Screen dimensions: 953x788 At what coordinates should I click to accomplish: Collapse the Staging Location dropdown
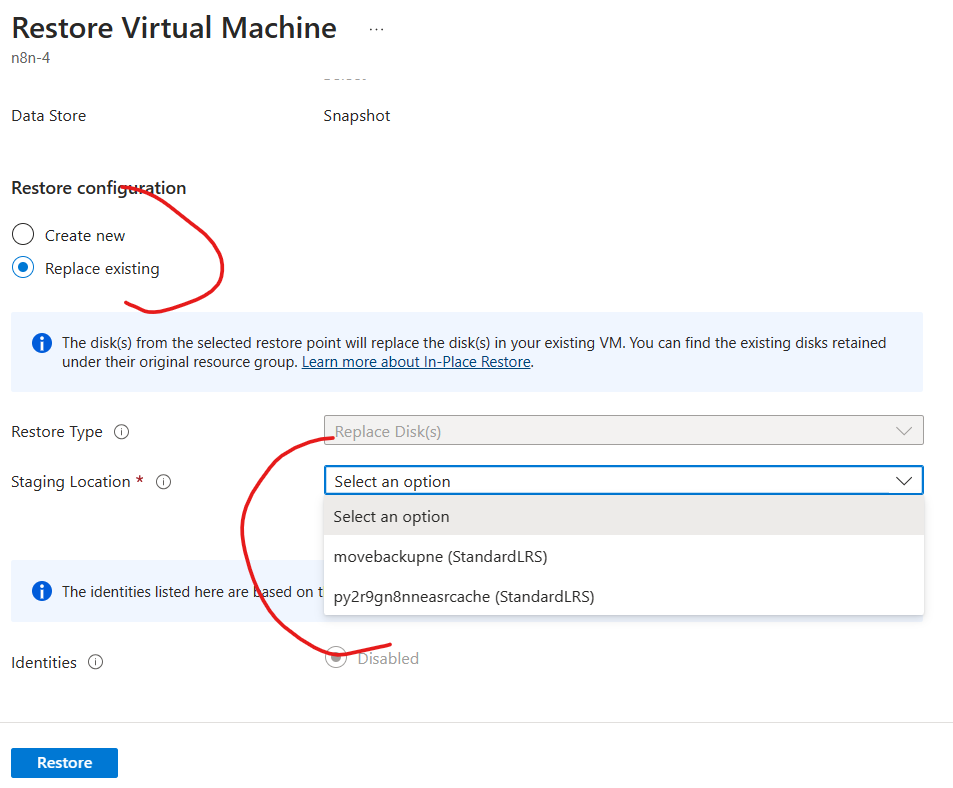[903, 481]
